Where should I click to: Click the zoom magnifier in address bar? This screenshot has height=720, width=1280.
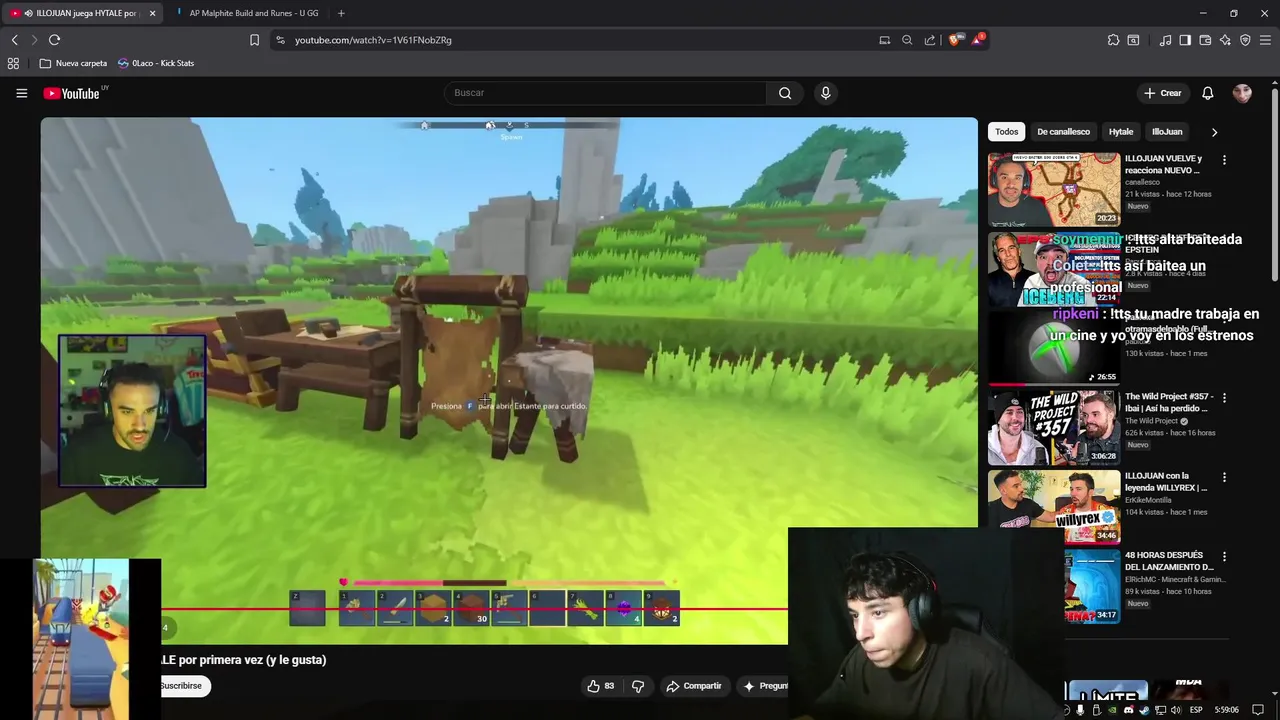[907, 40]
